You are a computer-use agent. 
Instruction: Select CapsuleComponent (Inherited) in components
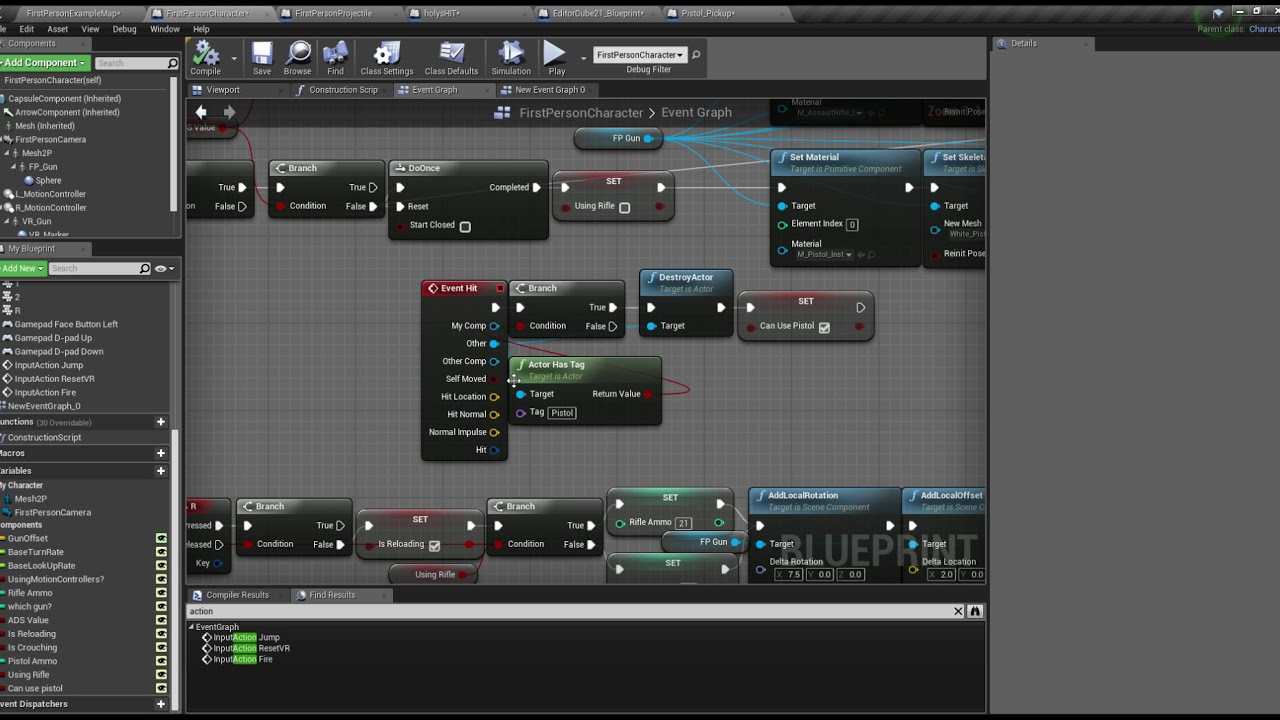(x=65, y=99)
